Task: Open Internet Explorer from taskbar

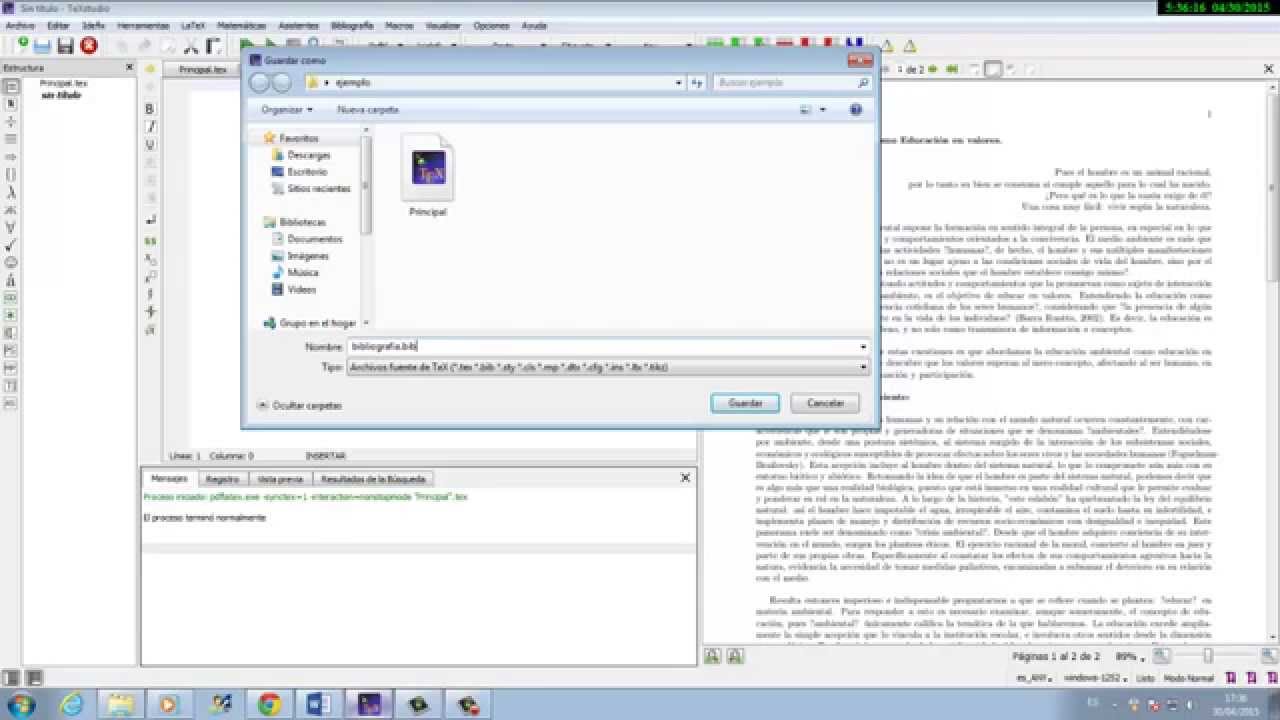Action: coord(72,704)
